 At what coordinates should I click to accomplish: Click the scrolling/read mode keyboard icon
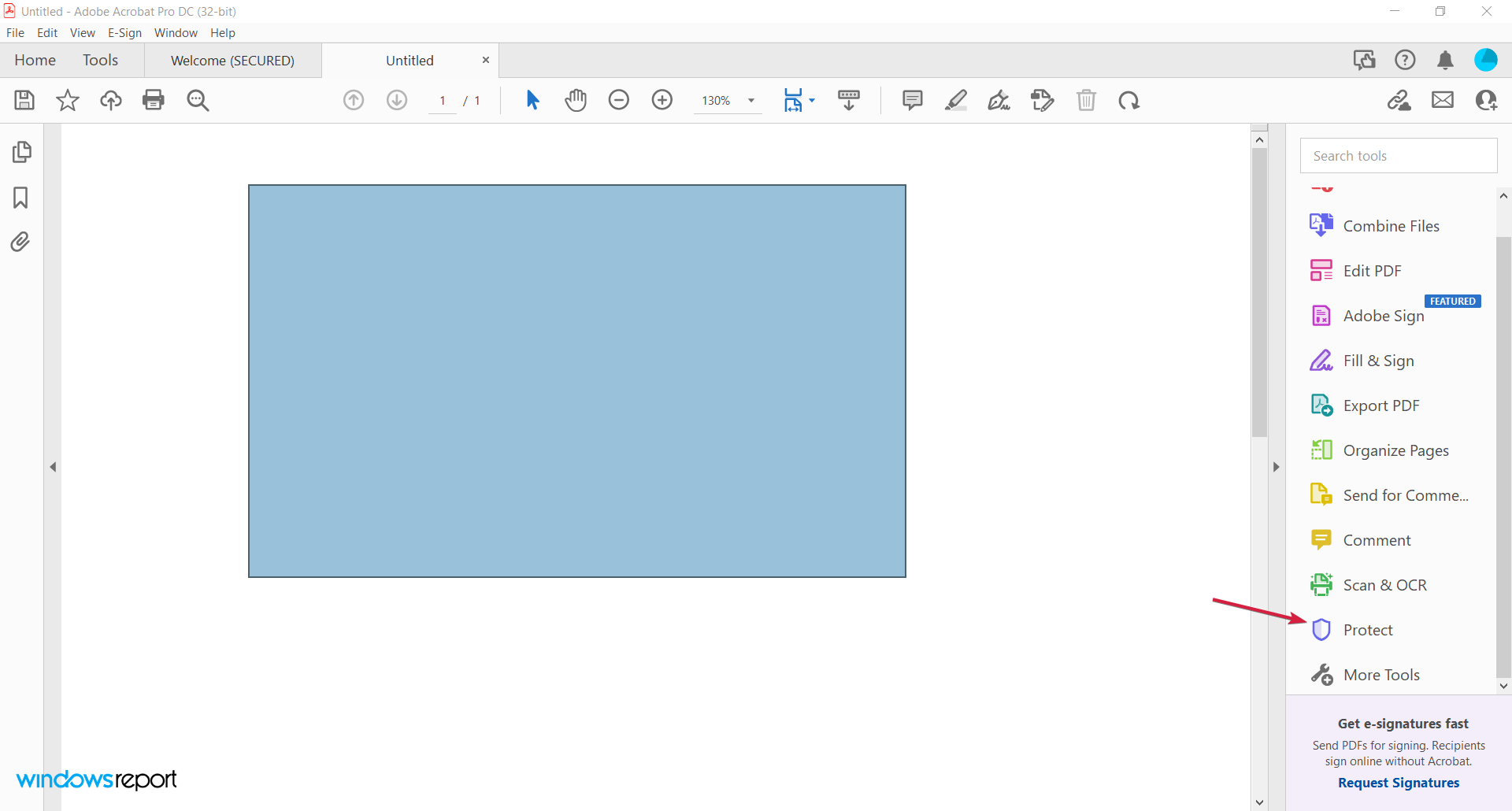coord(849,100)
